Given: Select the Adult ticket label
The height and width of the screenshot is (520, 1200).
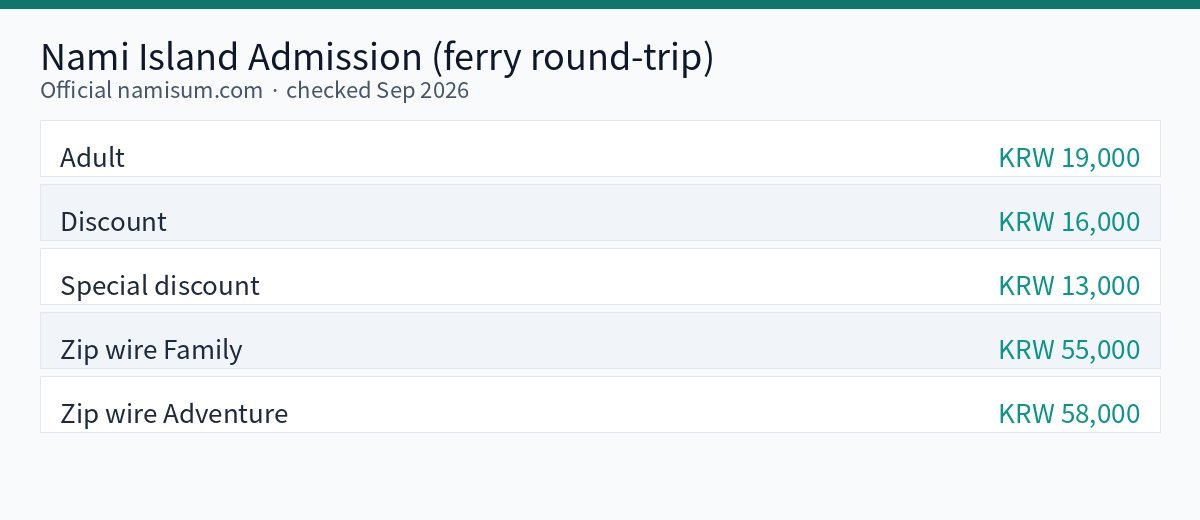Looking at the screenshot, I should click(x=92, y=158).
